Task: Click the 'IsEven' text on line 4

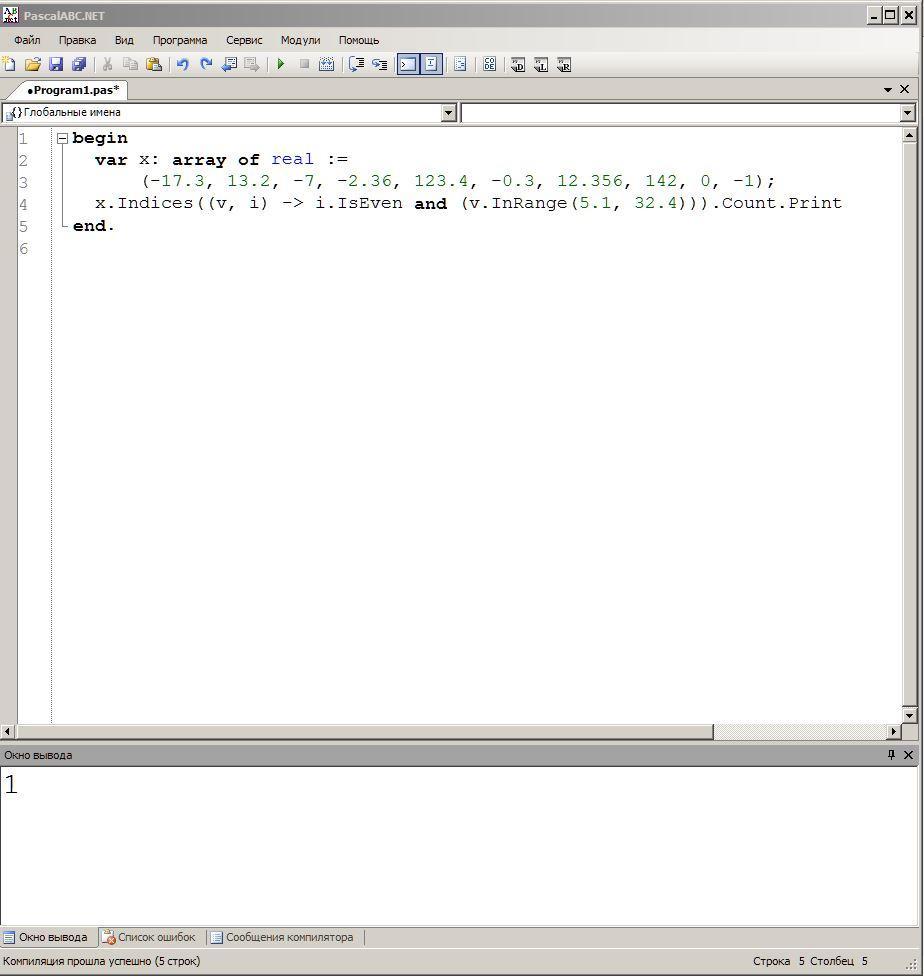Action: [x=369, y=203]
